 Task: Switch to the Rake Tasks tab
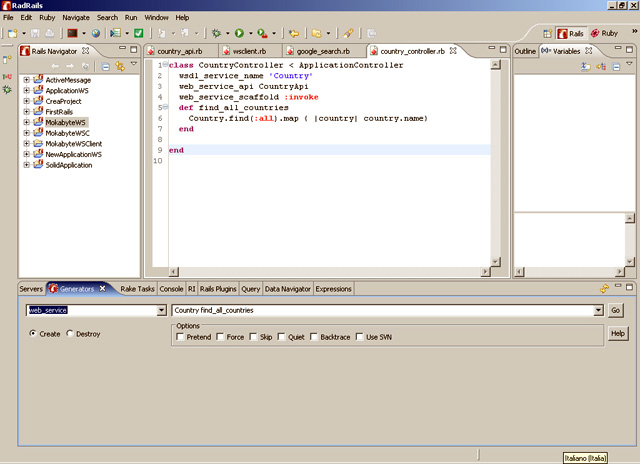137,289
